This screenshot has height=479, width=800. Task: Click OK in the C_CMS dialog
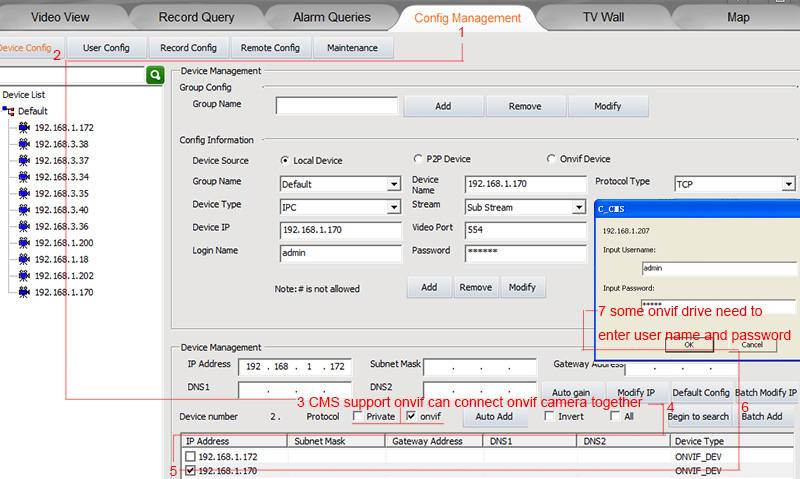click(689, 345)
